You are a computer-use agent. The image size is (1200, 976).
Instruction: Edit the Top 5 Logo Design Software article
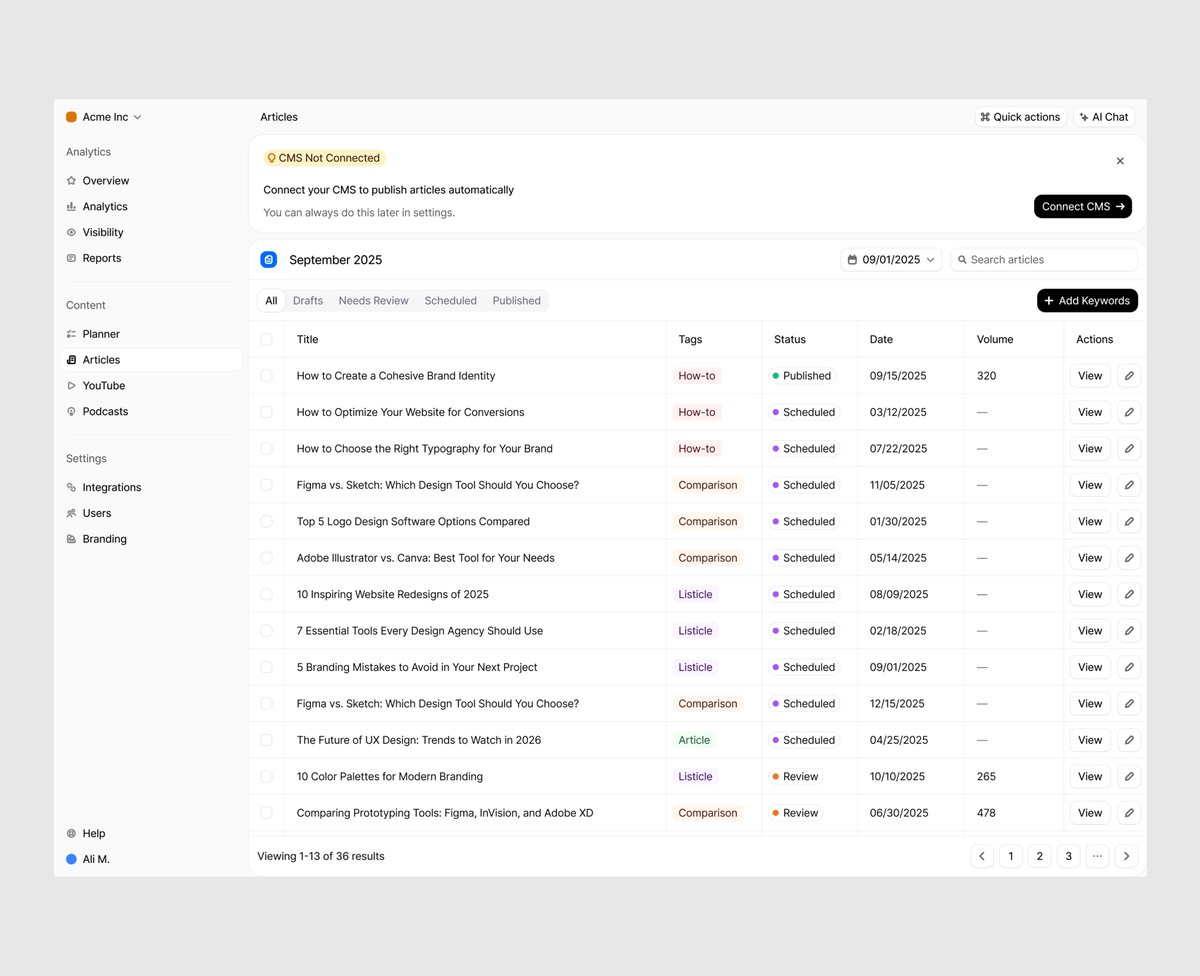click(x=1129, y=521)
